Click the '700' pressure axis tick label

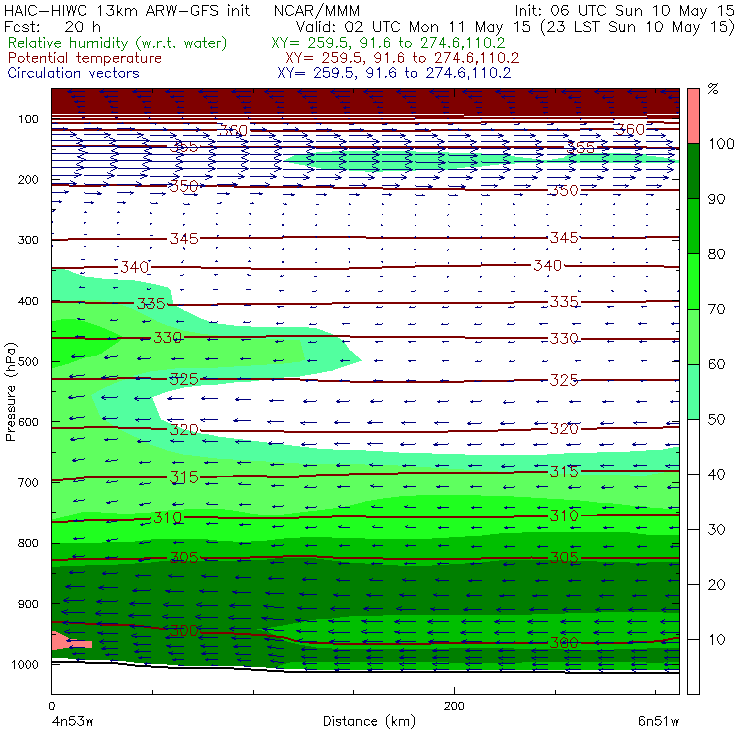click(x=28, y=483)
